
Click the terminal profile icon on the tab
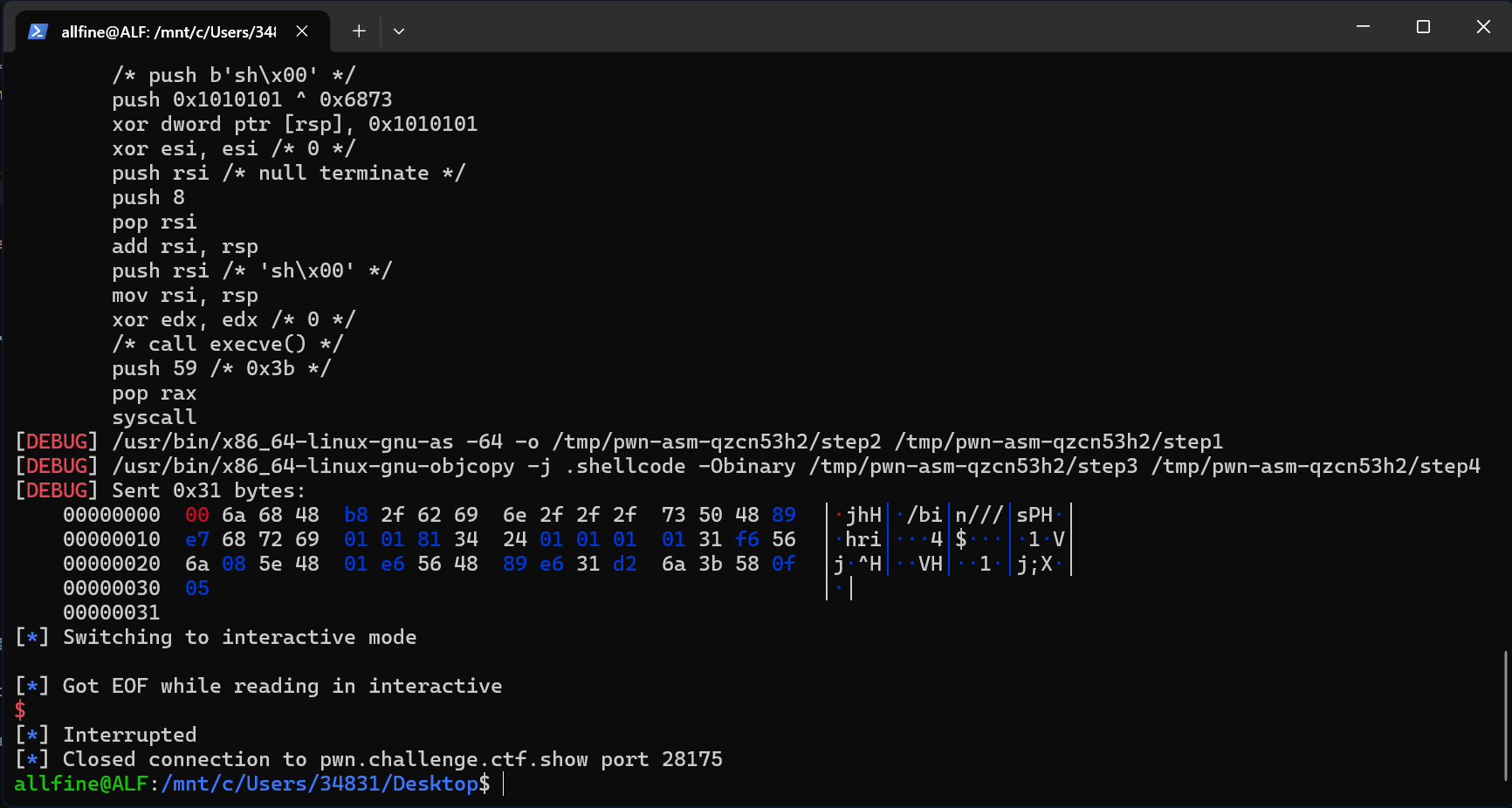coord(38,31)
